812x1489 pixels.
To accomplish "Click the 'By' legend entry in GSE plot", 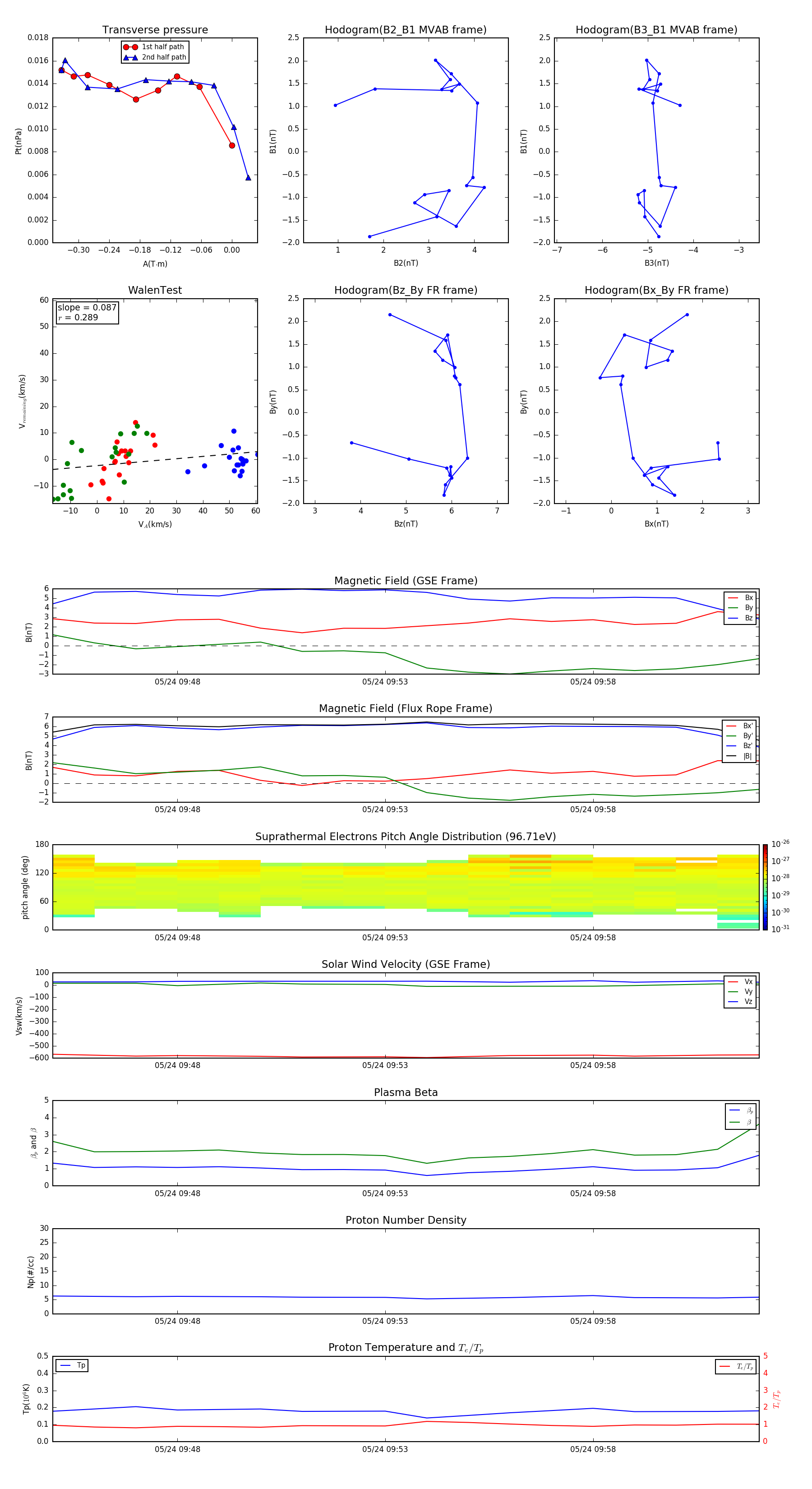I will 741,607.
